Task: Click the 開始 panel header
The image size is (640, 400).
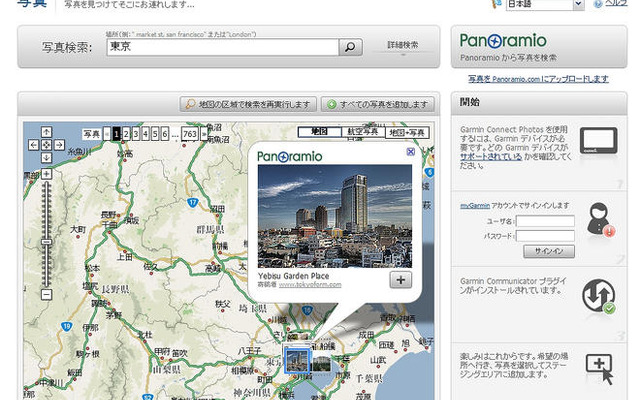Action: 539,103
